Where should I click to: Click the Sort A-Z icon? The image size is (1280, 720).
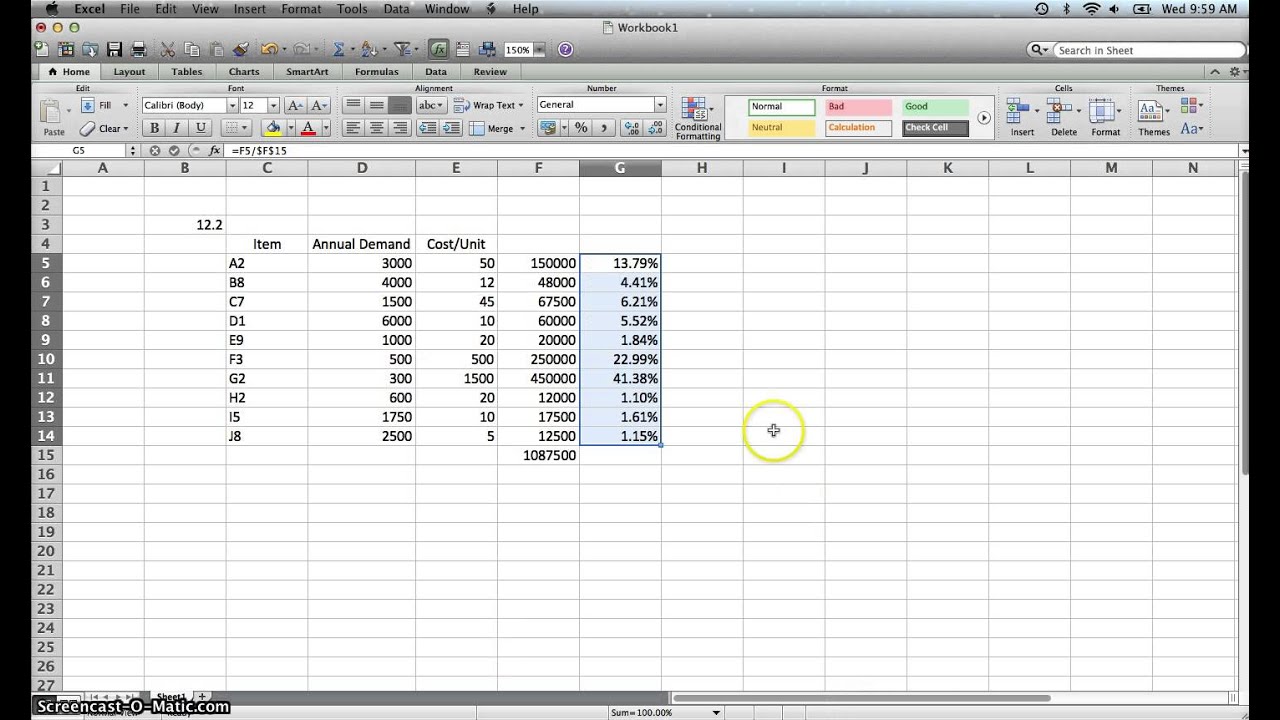coord(369,49)
